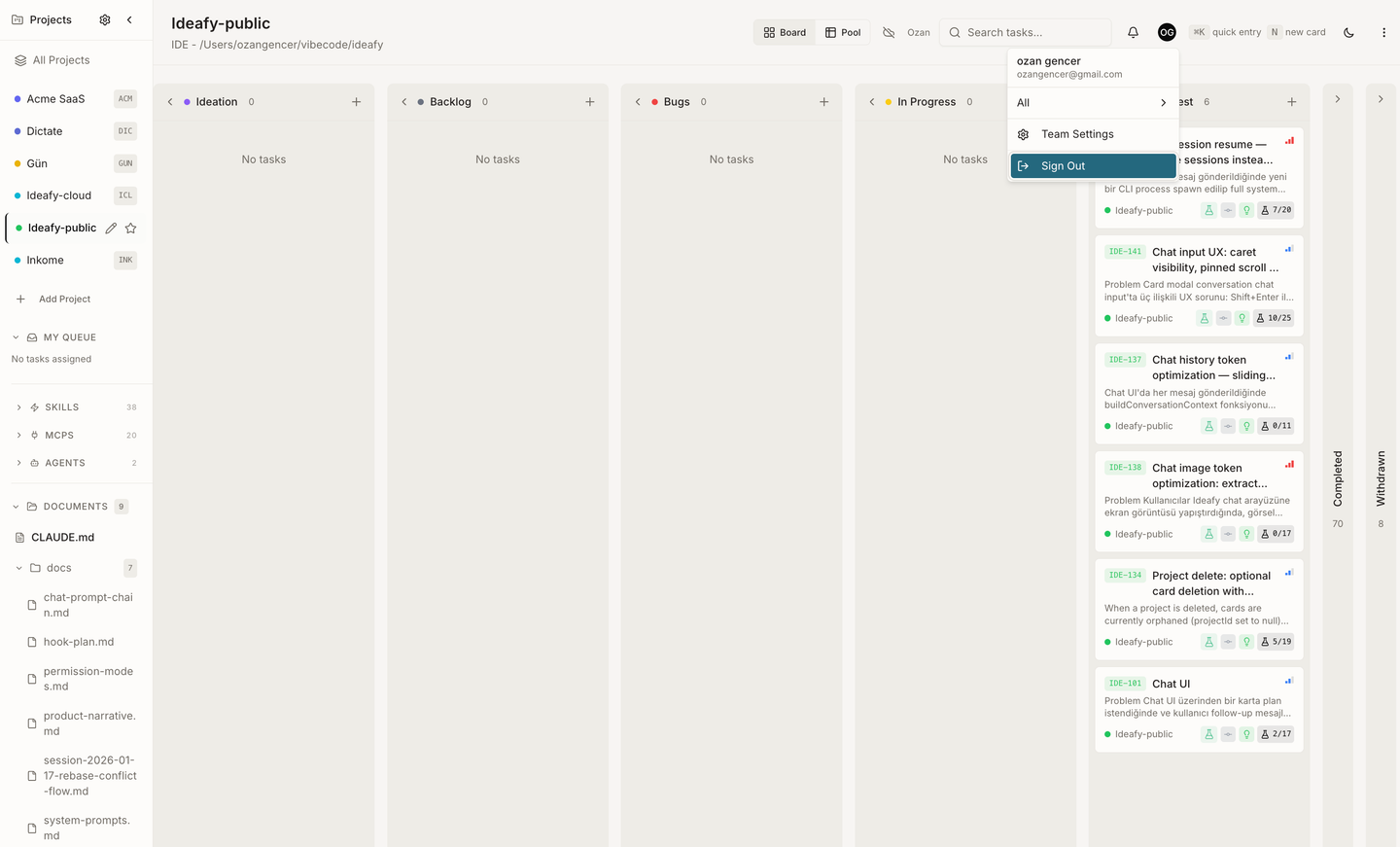The image size is (1400, 847).
Task: Open the Inkome project
Action: (76, 260)
